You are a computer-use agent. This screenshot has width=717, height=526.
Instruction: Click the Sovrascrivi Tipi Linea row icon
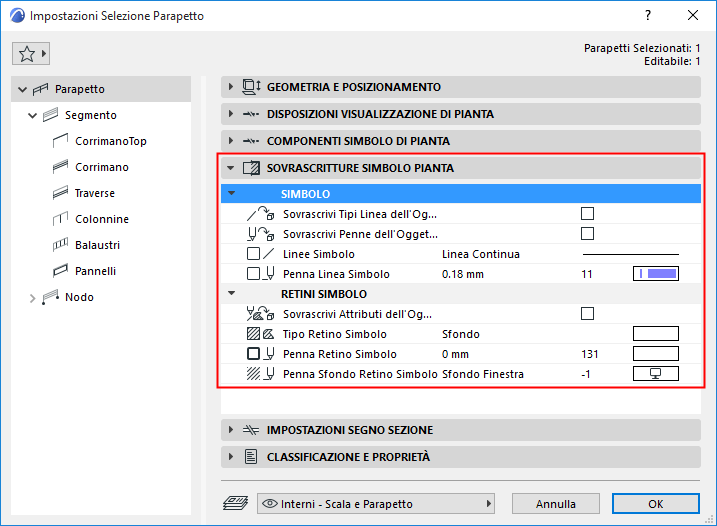[260, 214]
